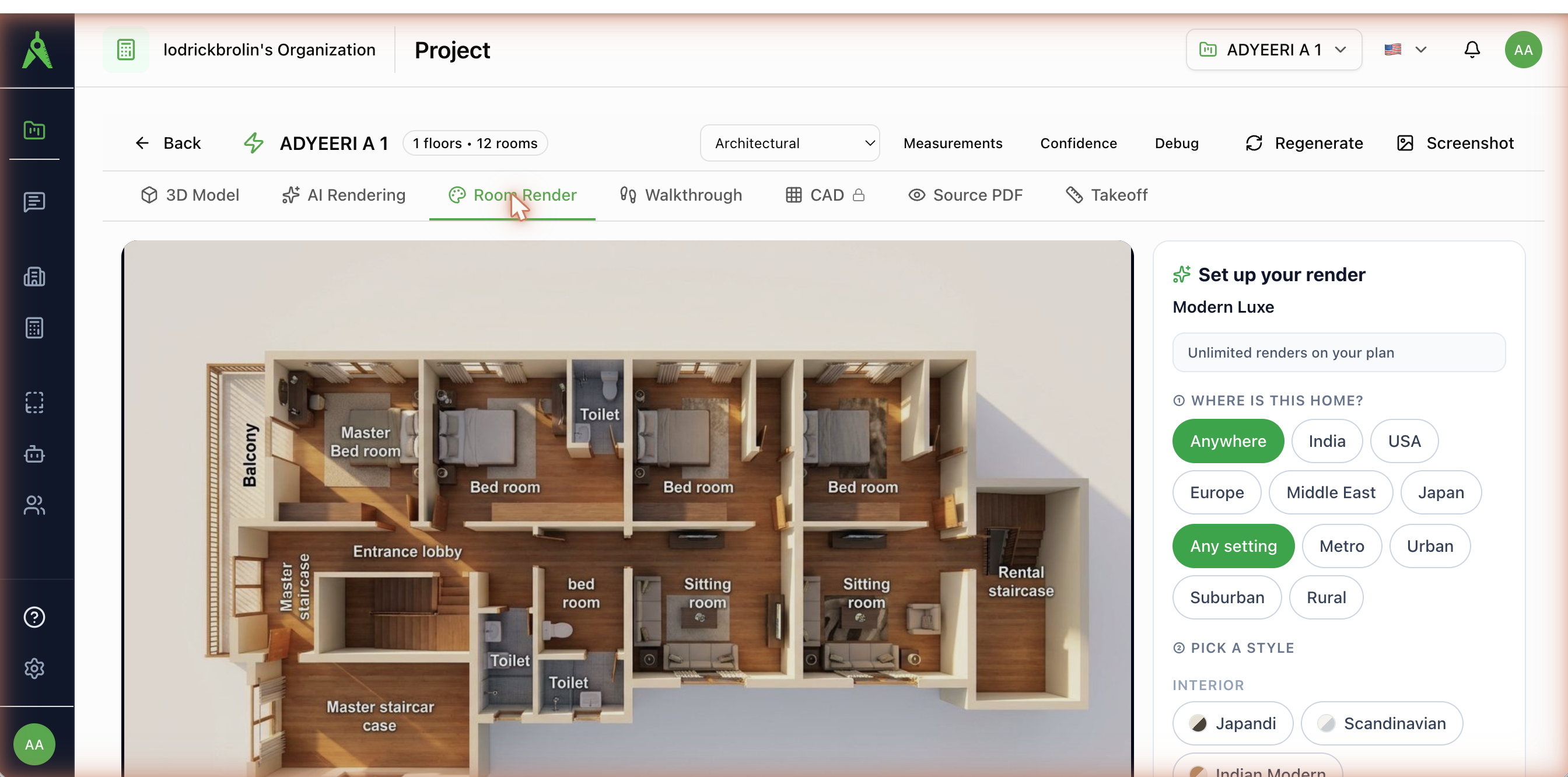Image resolution: width=1568 pixels, height=777 pixels.
Task: Click the Japandi color swatch circle
Action: [x=1199, y=723]
